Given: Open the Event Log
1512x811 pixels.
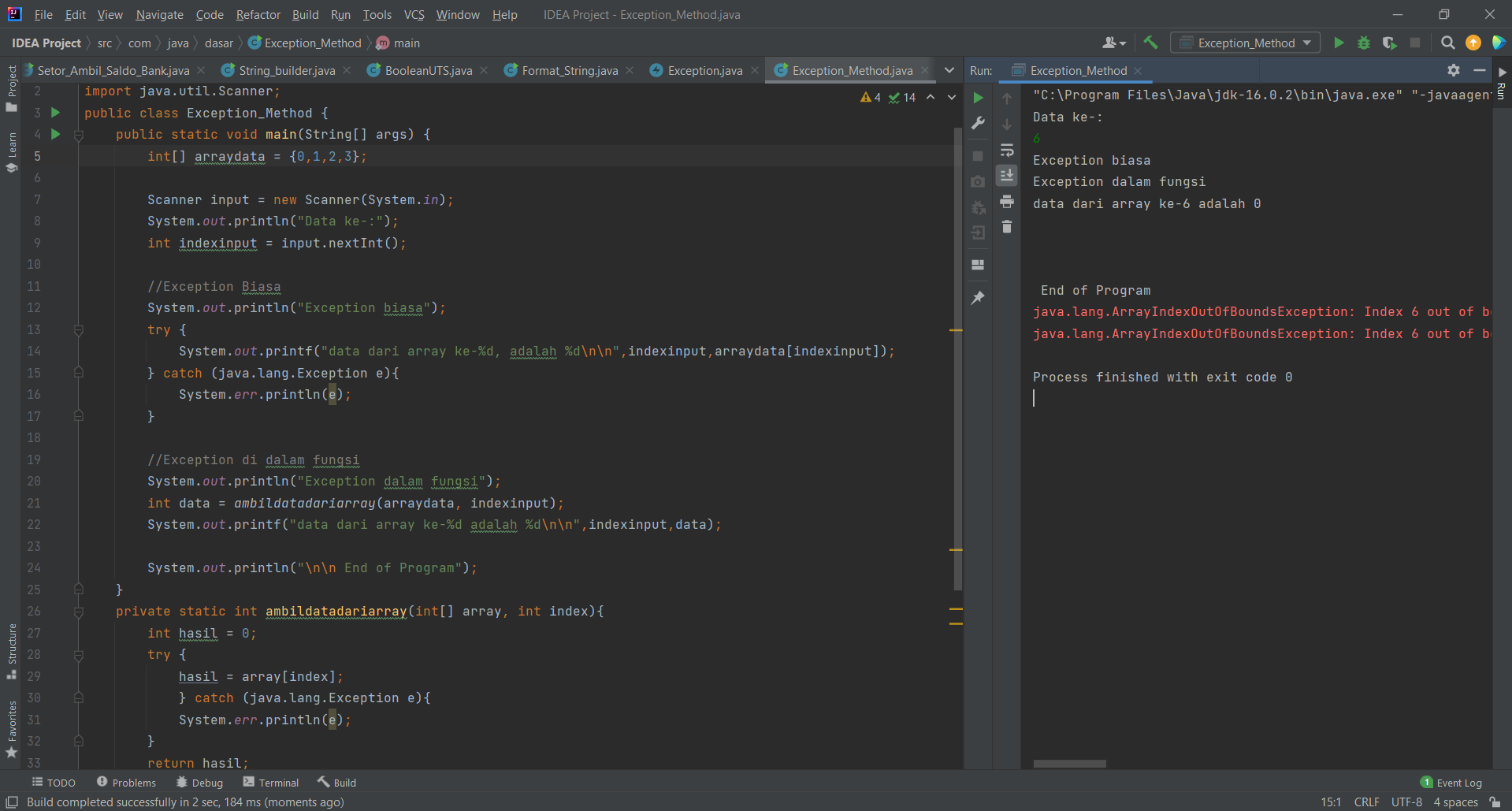Looking at the screenshot, I should coord(1451,782).
